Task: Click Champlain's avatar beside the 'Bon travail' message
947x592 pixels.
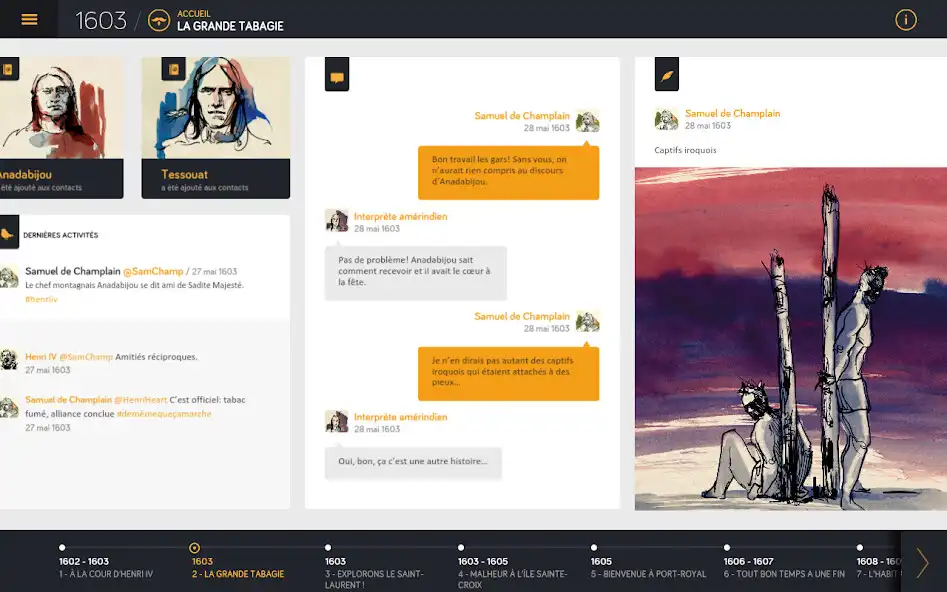Action: 587,121
